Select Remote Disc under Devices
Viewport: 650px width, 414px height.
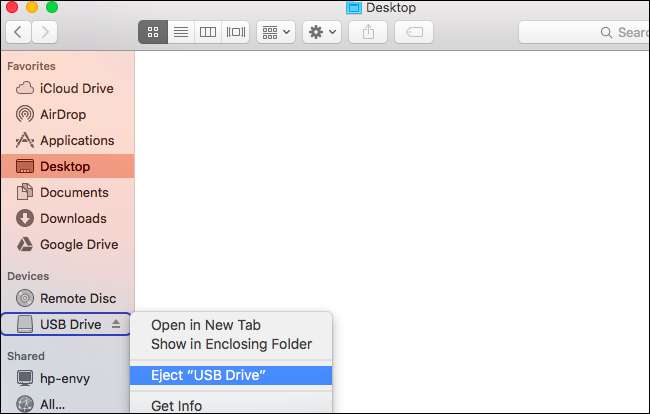tap(68, 298)
